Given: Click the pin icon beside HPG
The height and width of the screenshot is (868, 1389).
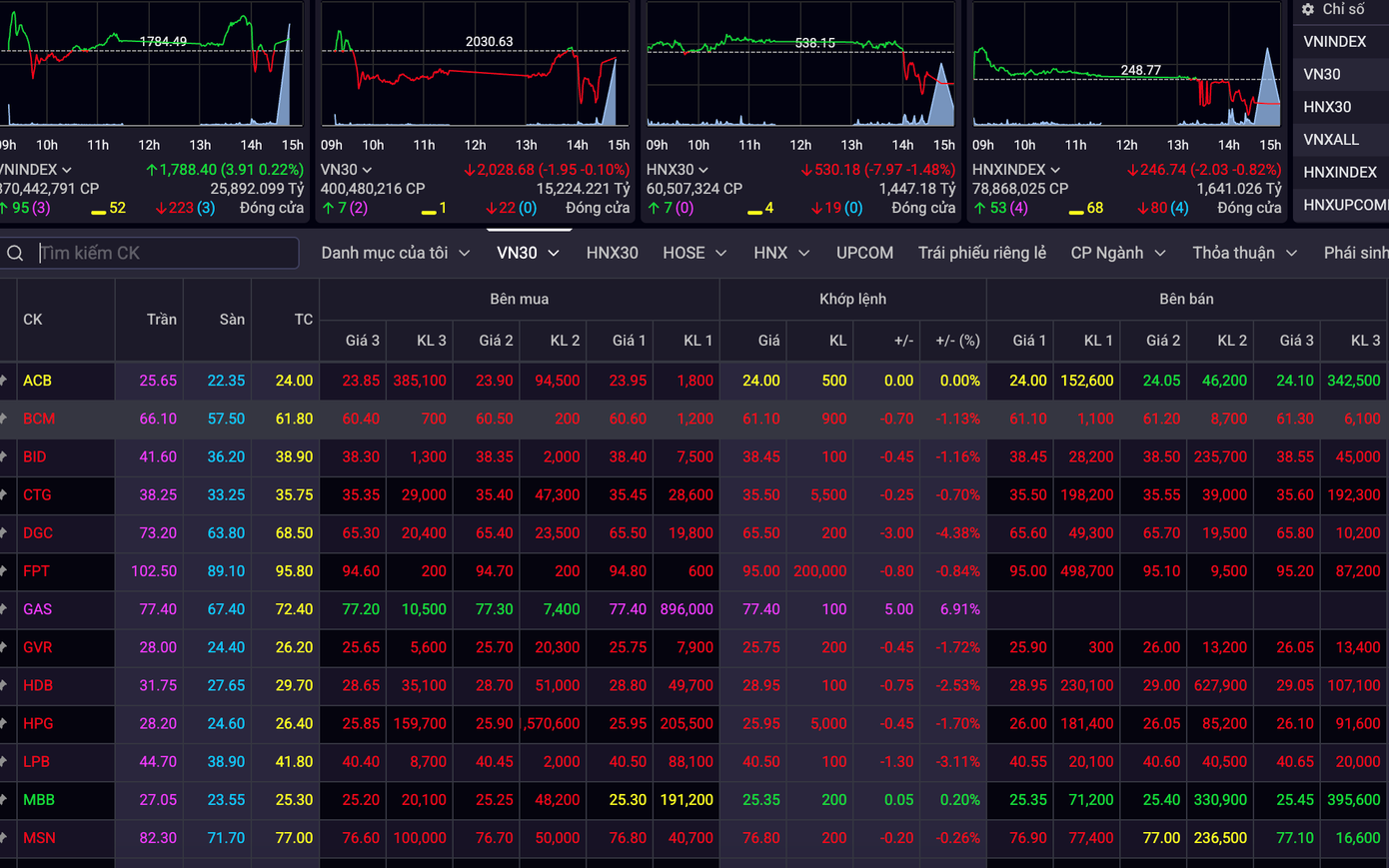Looking at the screenshot, I should click(x=4, y=723).
